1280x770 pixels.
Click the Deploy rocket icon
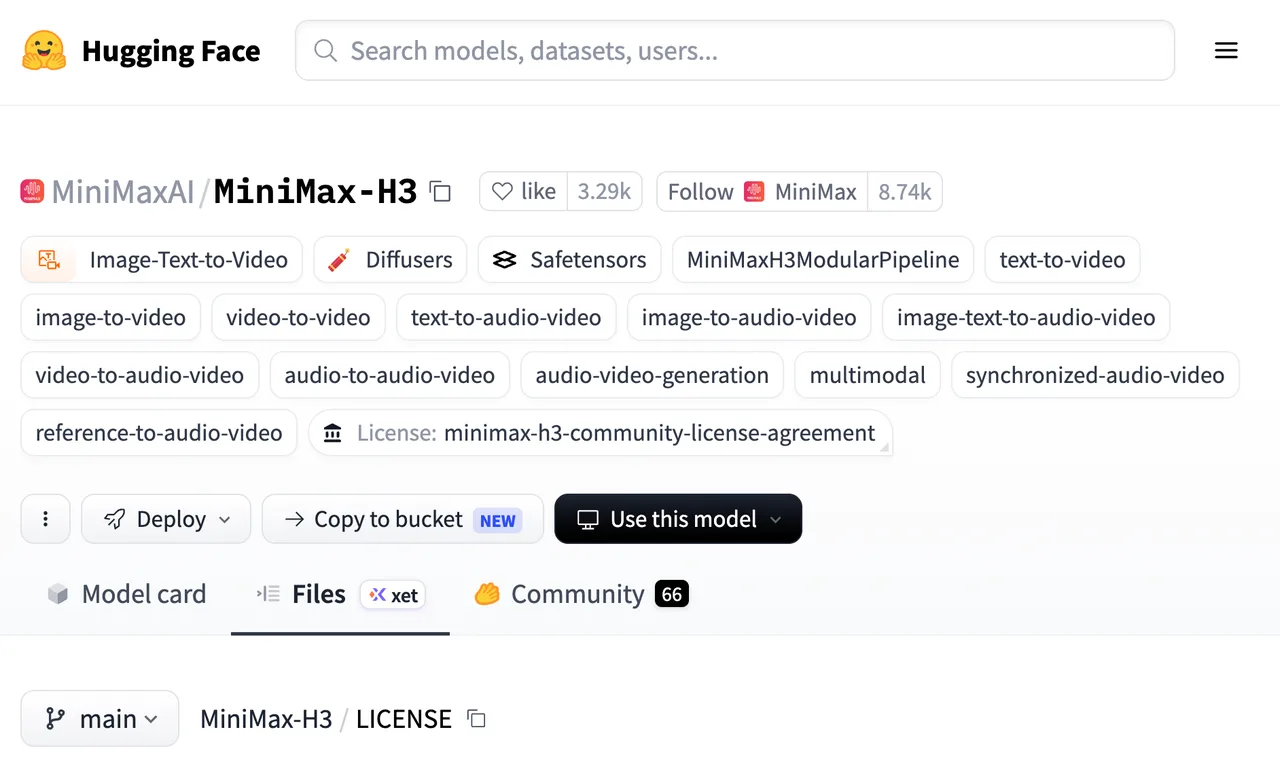pyautogui.click(x=115, y=519)
